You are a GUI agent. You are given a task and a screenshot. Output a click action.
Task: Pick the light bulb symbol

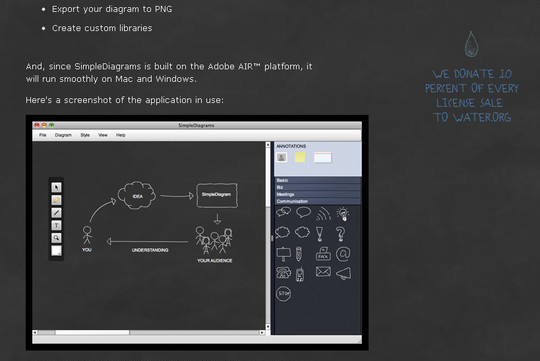[343, 214]
